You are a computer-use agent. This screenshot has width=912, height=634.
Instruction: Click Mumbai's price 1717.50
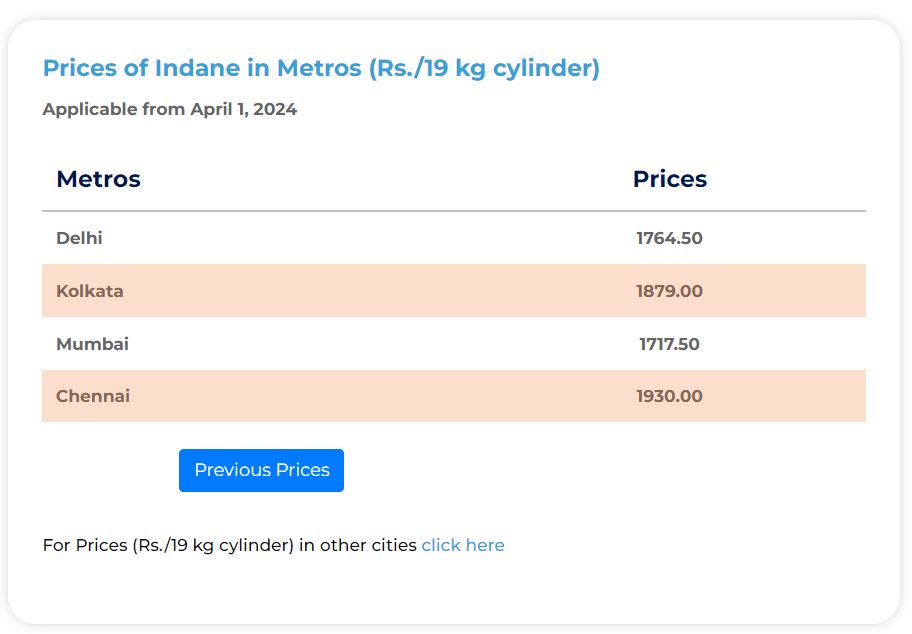click(669, 344)
